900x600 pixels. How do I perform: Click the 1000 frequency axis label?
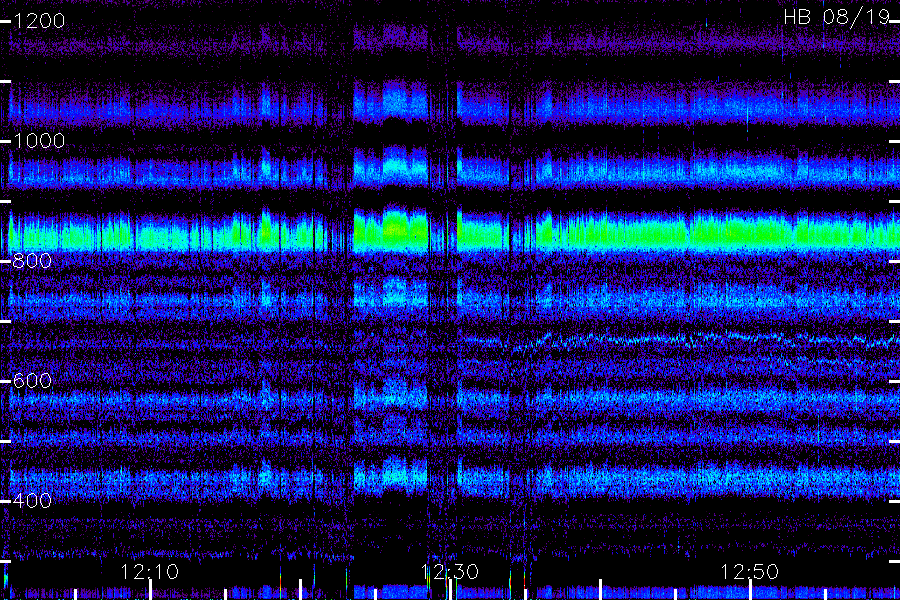point(39,141)
